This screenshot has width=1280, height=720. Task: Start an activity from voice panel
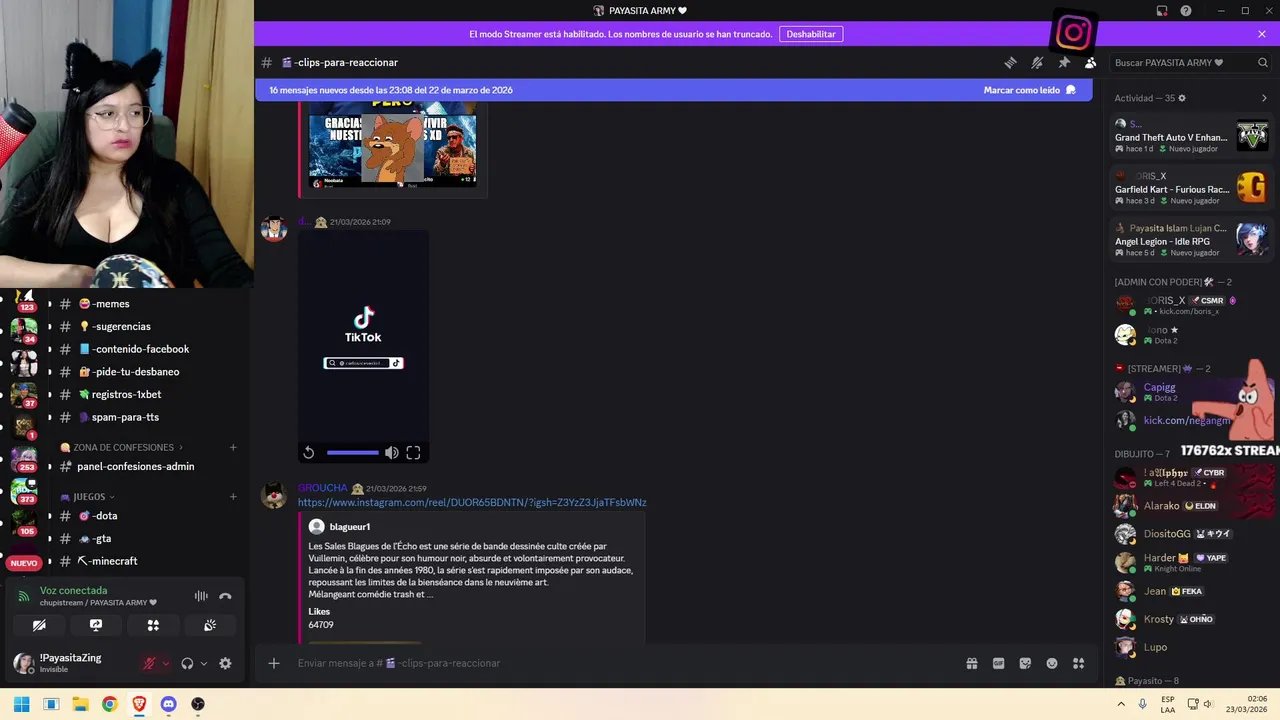pyautogui.click(x=153, y=625)
